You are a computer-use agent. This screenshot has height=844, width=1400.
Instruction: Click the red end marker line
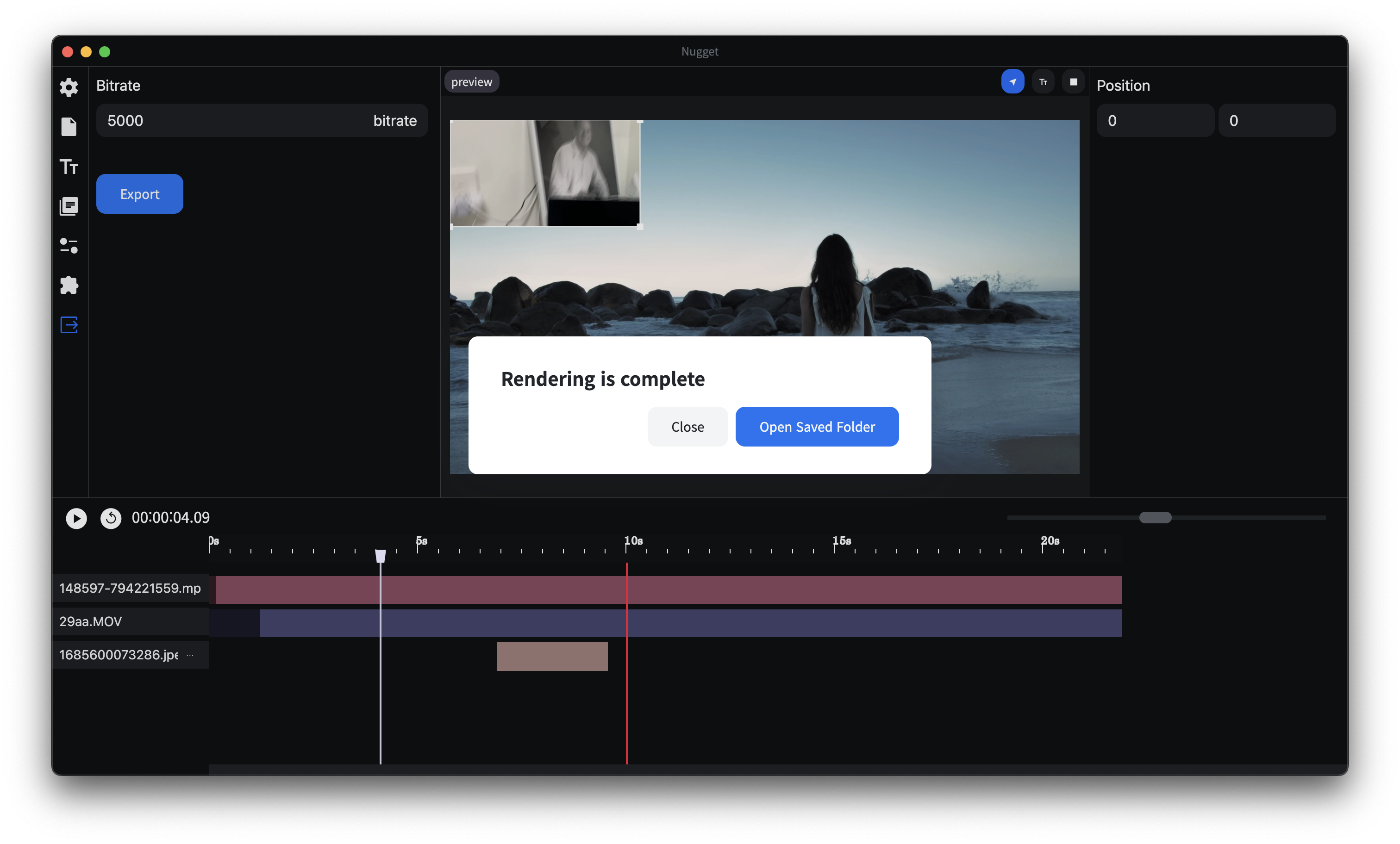click(627, 664)
